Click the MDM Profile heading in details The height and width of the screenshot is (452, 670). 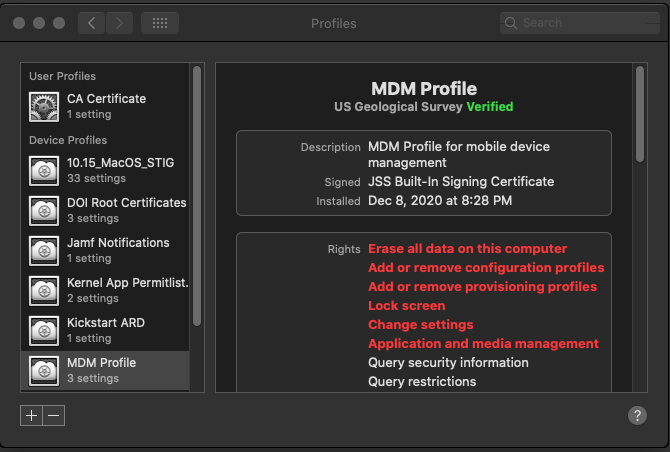pyautogui.click(x=424, y=88)
